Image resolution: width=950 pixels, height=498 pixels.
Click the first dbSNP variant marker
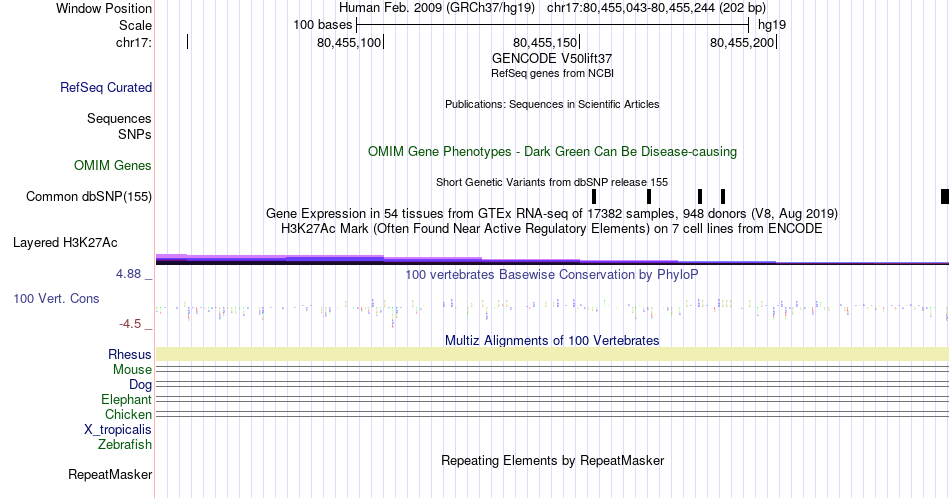594,196
